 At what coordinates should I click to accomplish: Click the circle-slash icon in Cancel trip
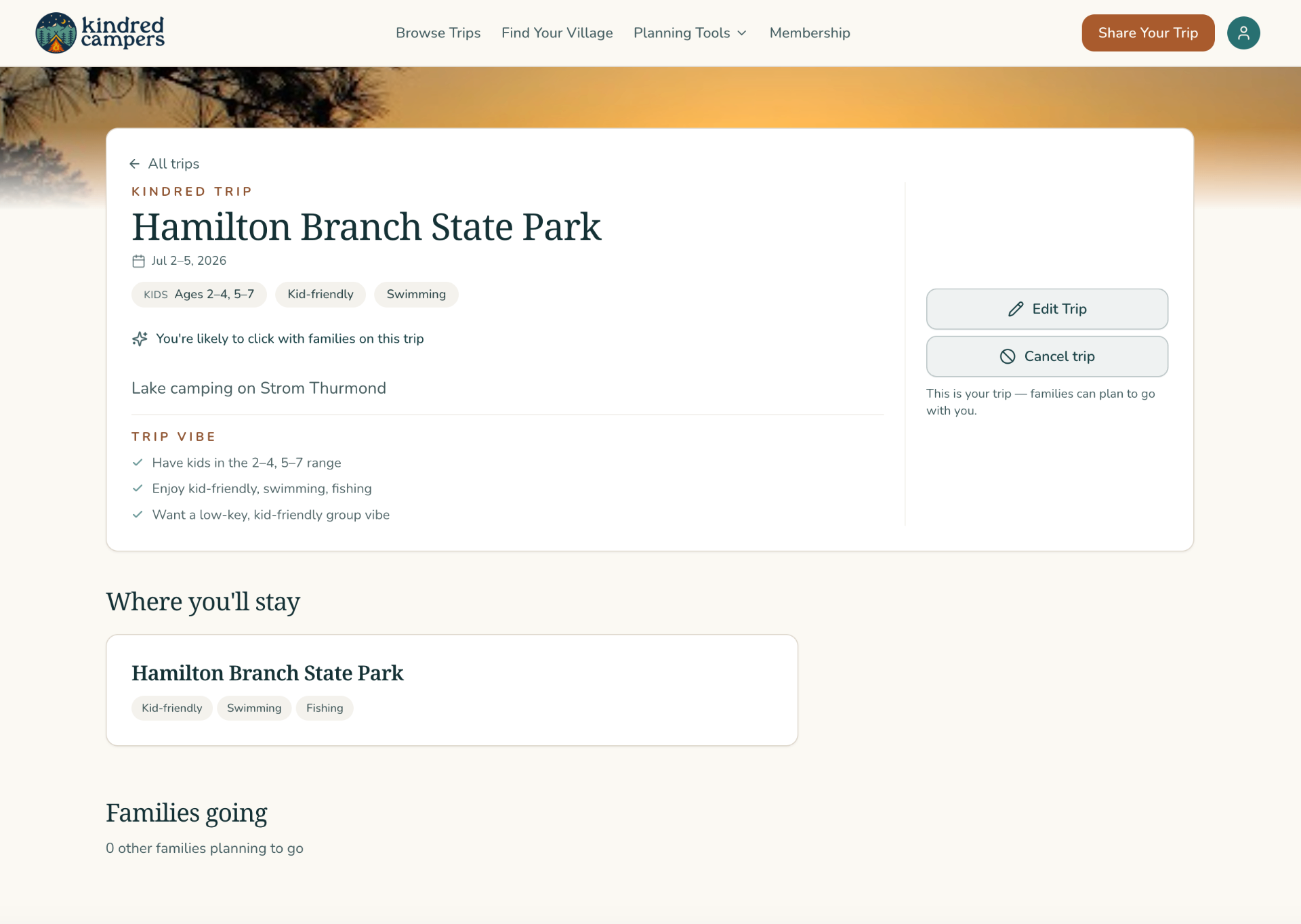tap(1008, 356)
